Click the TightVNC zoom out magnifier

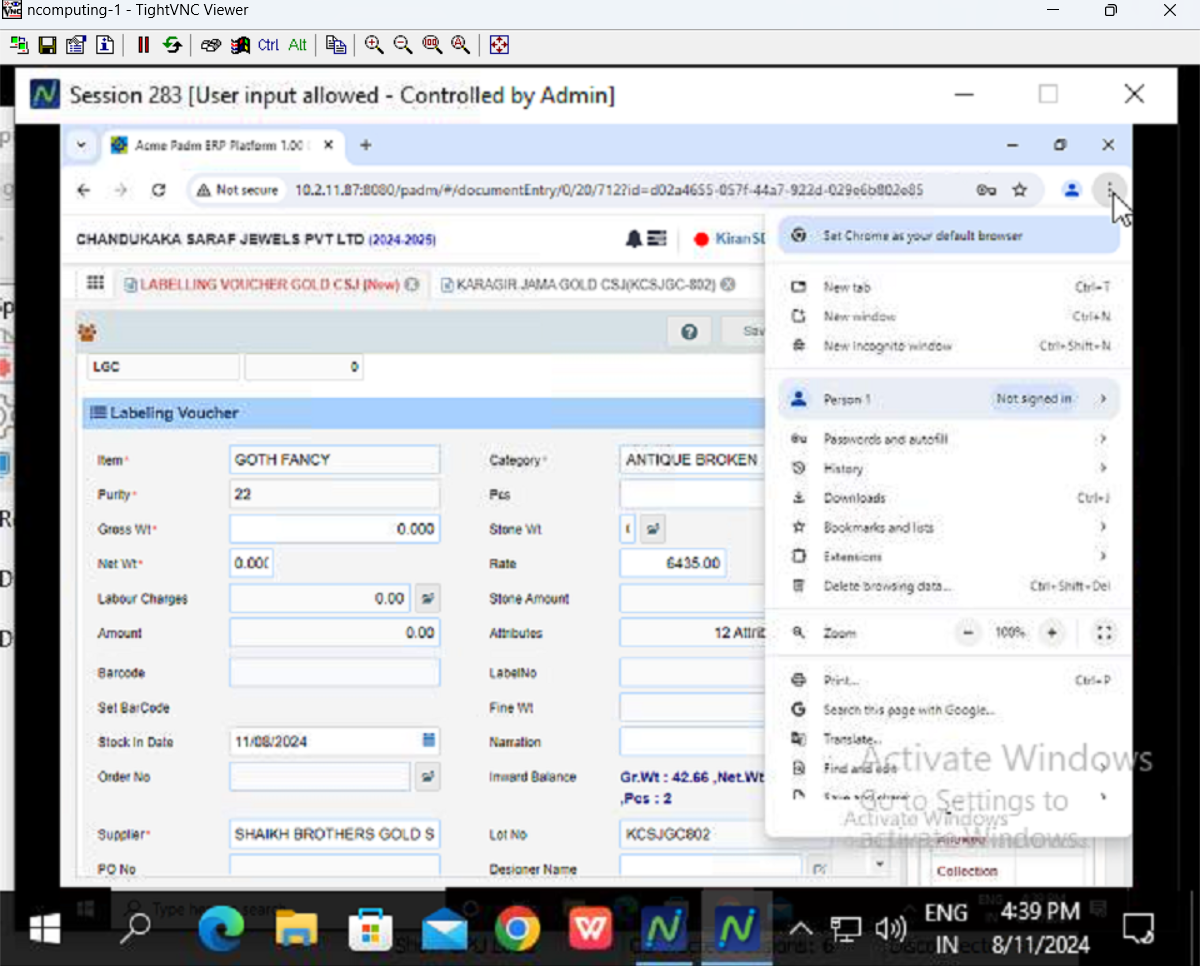403,45
